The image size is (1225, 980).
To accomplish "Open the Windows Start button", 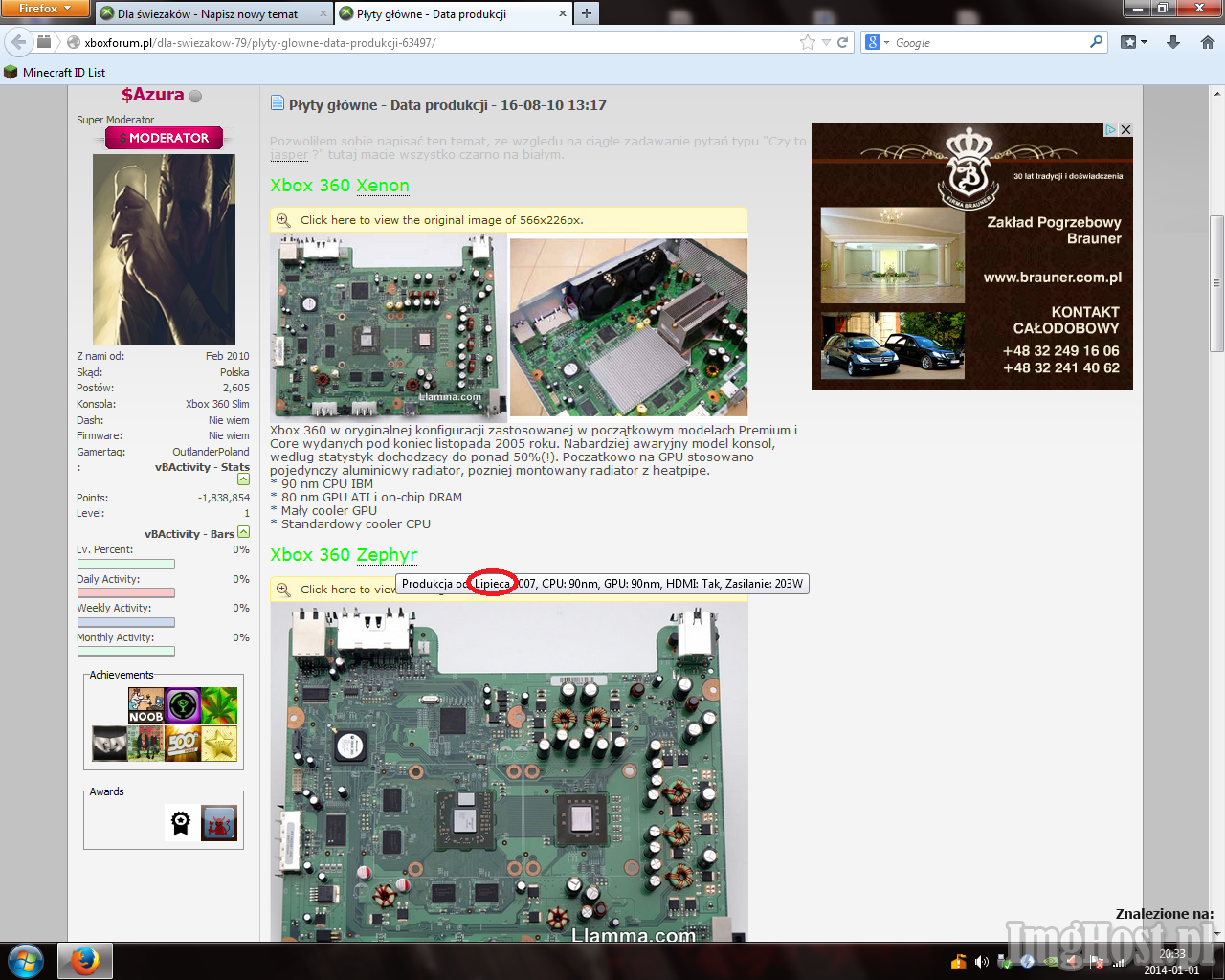I will pyautogui.click(x=25, y=960).
